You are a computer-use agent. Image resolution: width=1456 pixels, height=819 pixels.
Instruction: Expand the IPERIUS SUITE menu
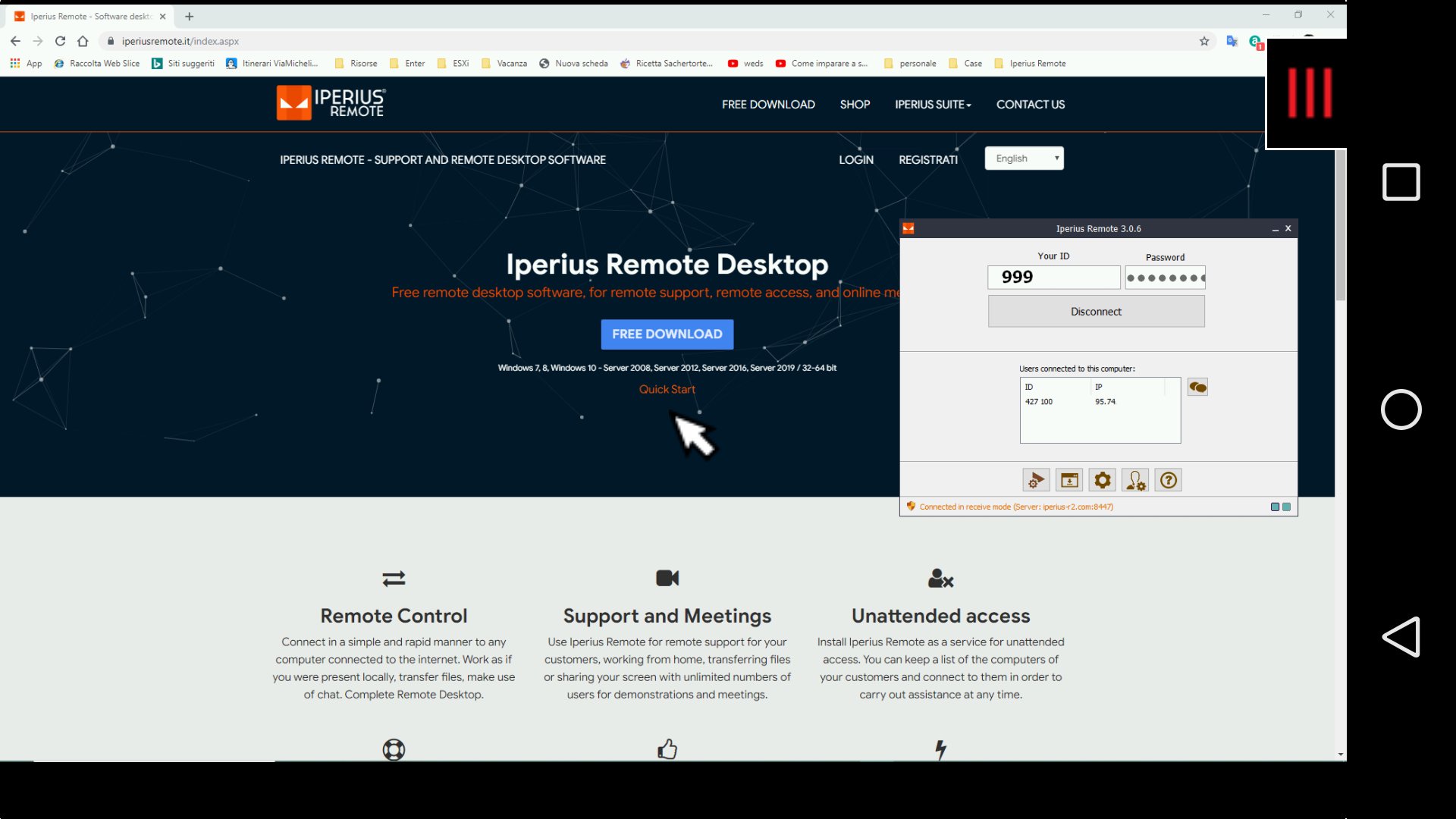tap(933, 104)
